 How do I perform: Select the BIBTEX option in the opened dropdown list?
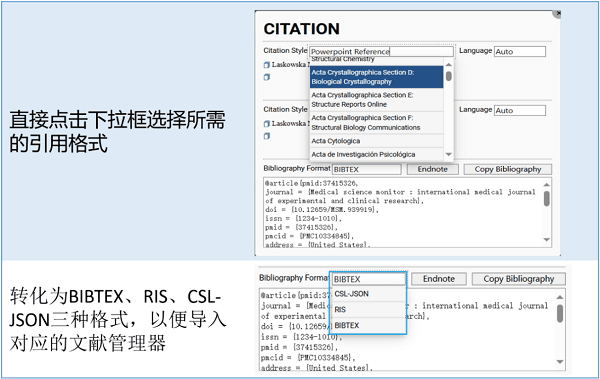[x=368, y=325]
